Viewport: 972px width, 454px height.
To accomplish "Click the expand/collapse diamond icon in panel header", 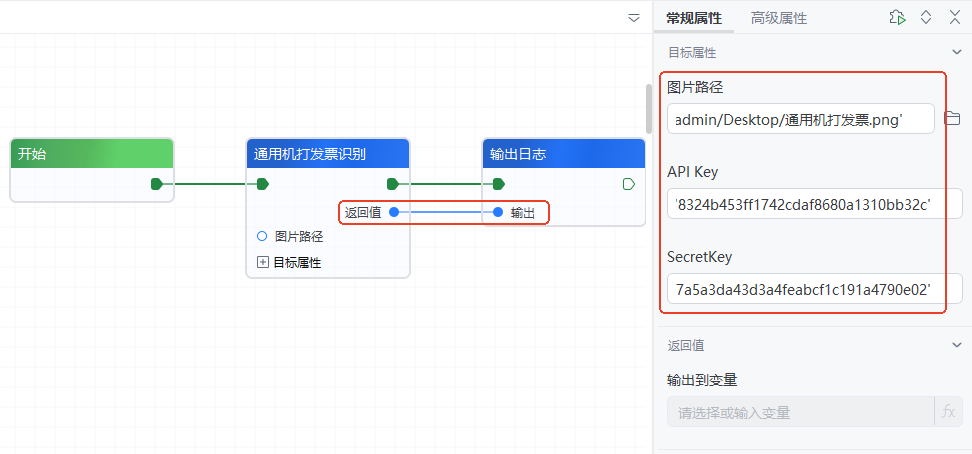I will tap(926, 17).
